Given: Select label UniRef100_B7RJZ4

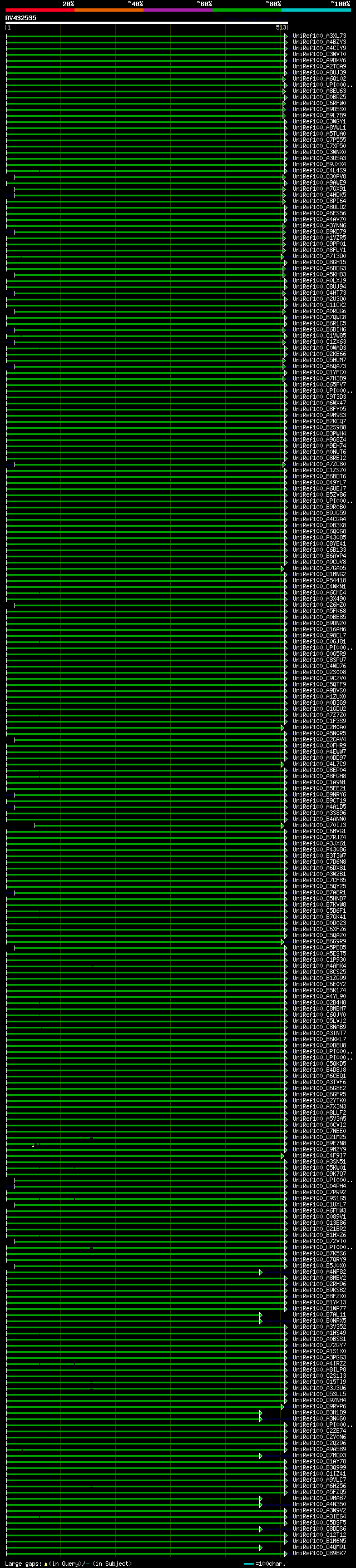Looking at the screenshot, I should (x=319, y=838).
